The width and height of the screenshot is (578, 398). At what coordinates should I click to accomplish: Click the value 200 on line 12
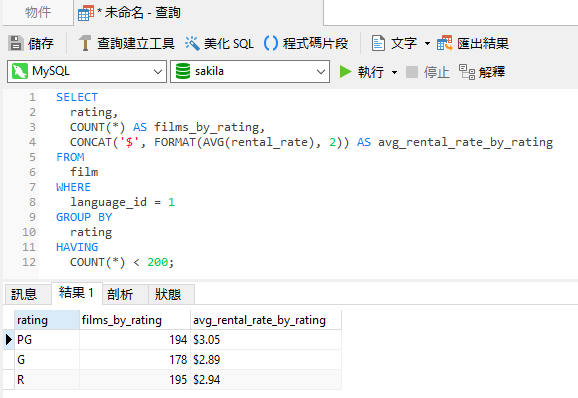coord(157,262)
